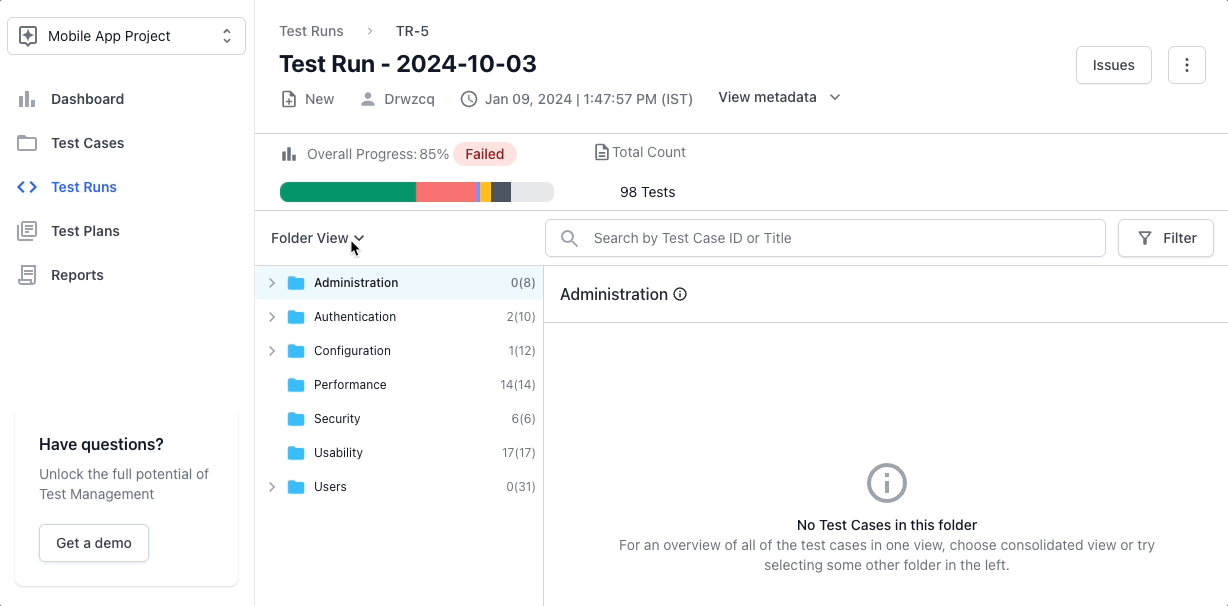This screenshot has height=606, width=1228.
Task: Click the info icon beside Administration heading
Action: (x=680, y=294)
